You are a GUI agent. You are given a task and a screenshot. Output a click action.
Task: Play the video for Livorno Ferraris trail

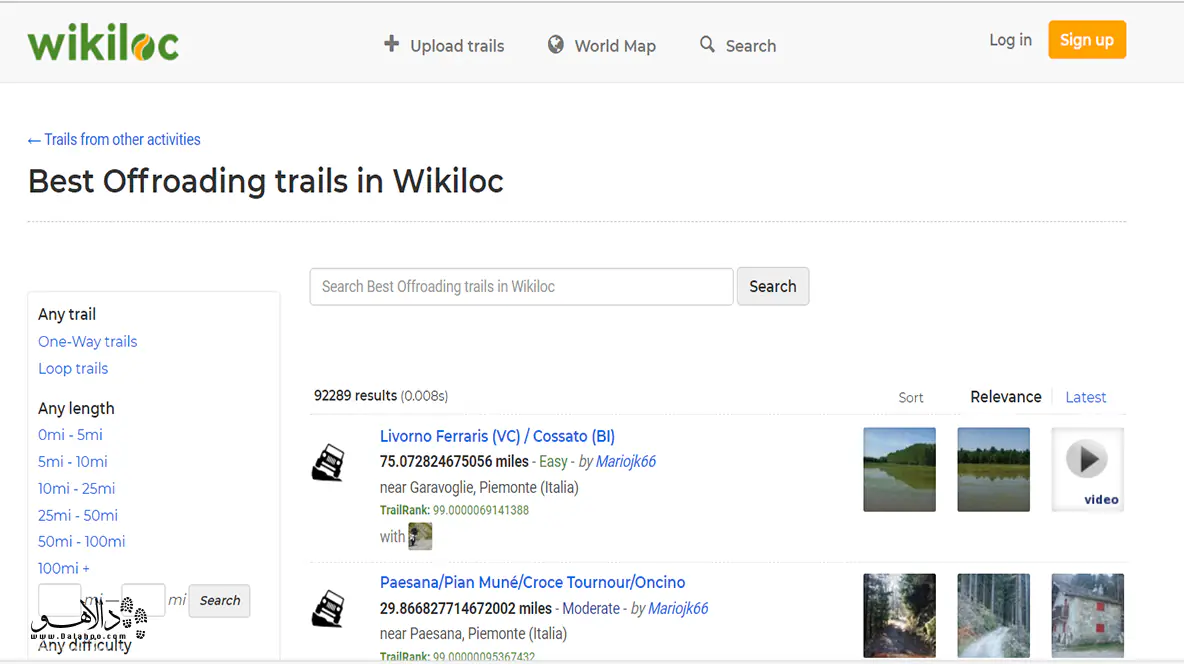(x=1087, y=469)
